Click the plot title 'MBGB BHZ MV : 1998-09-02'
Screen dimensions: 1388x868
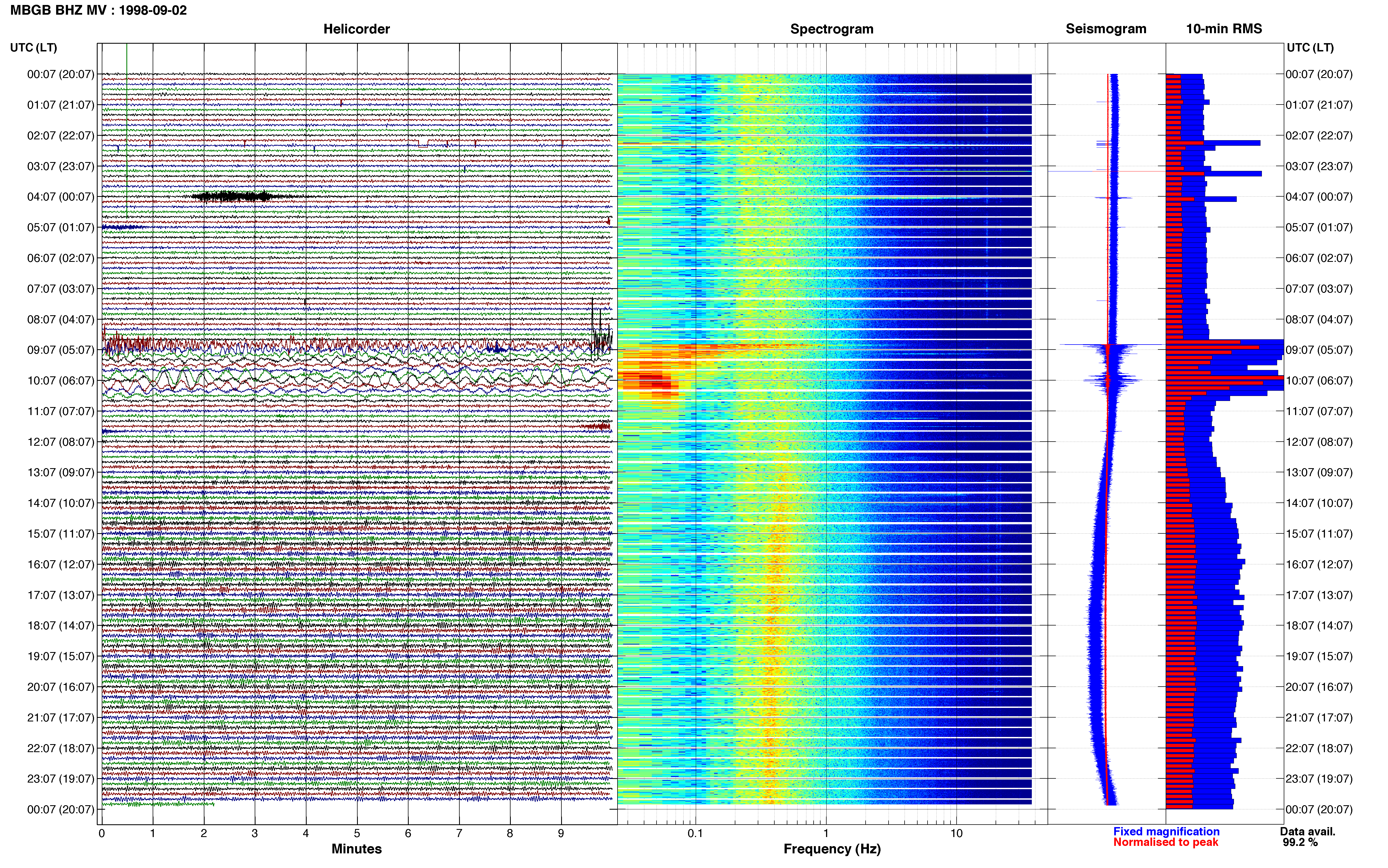point(98,10)
